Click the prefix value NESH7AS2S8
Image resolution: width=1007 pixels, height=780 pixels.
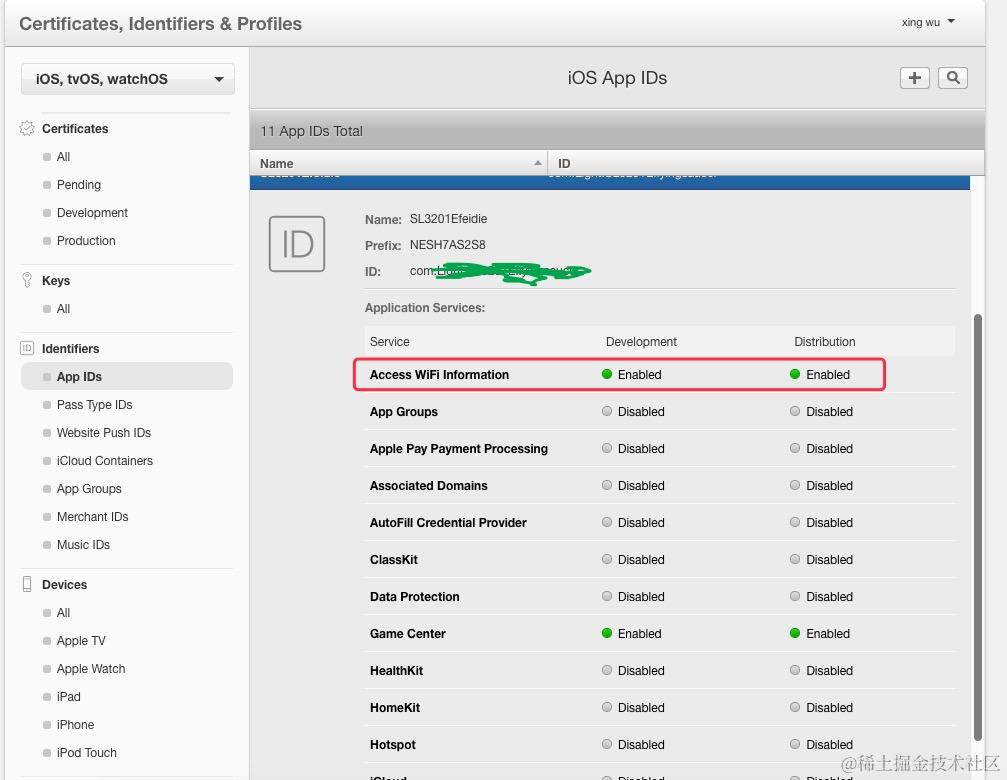point(448,245)
